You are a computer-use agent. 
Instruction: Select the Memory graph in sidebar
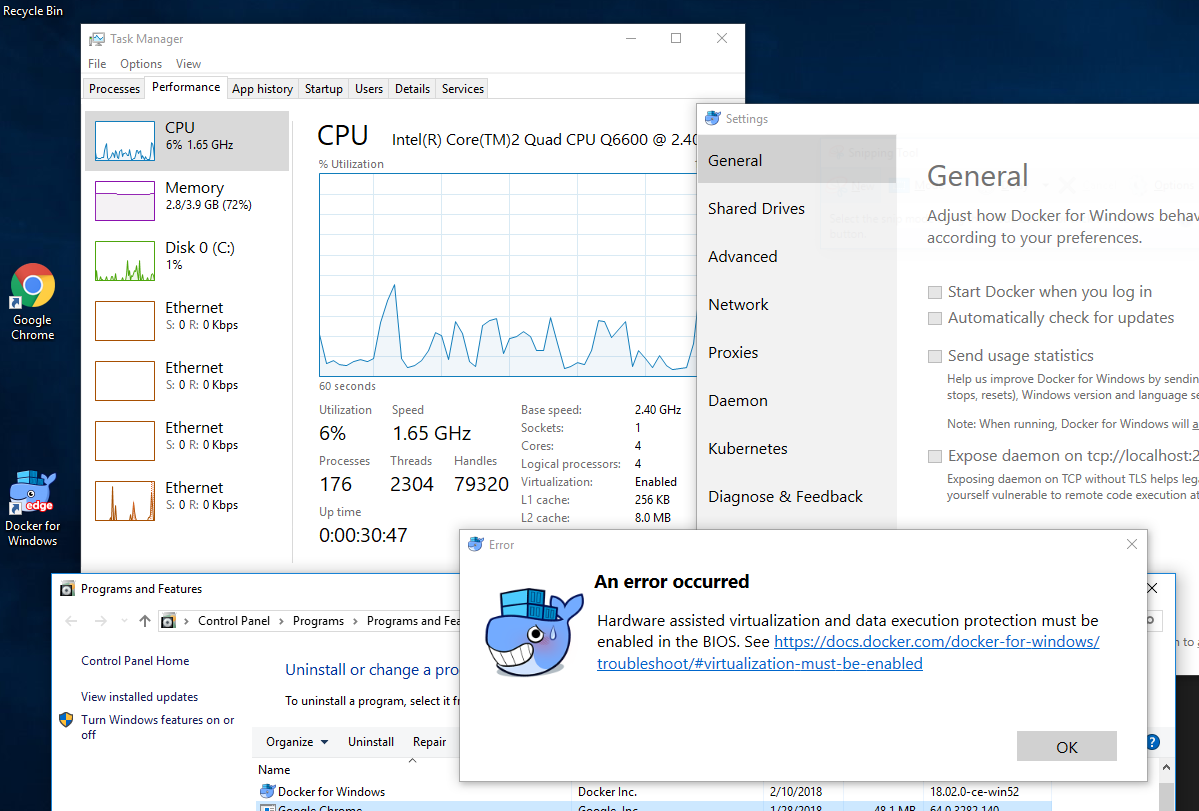(125, 200)
